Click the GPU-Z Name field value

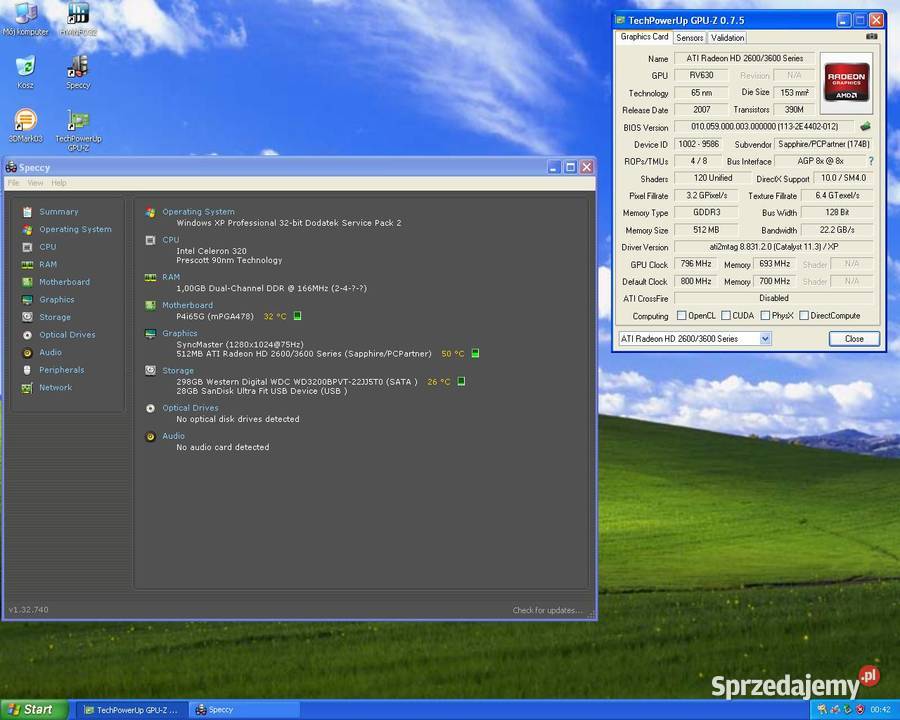744,59
